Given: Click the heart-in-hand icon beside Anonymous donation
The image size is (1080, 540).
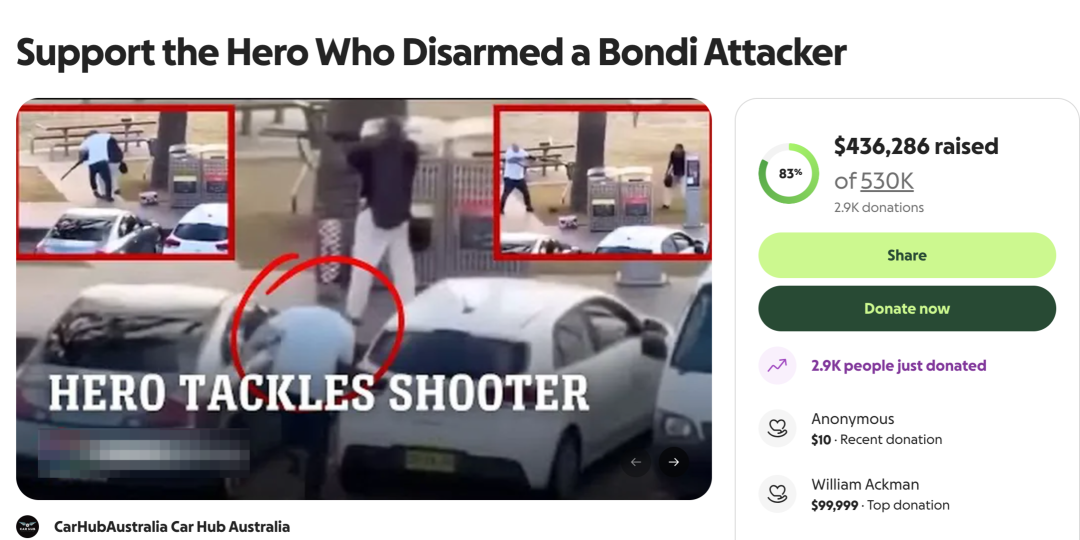Looking at the screenshot, I should [x=777, y=428].
